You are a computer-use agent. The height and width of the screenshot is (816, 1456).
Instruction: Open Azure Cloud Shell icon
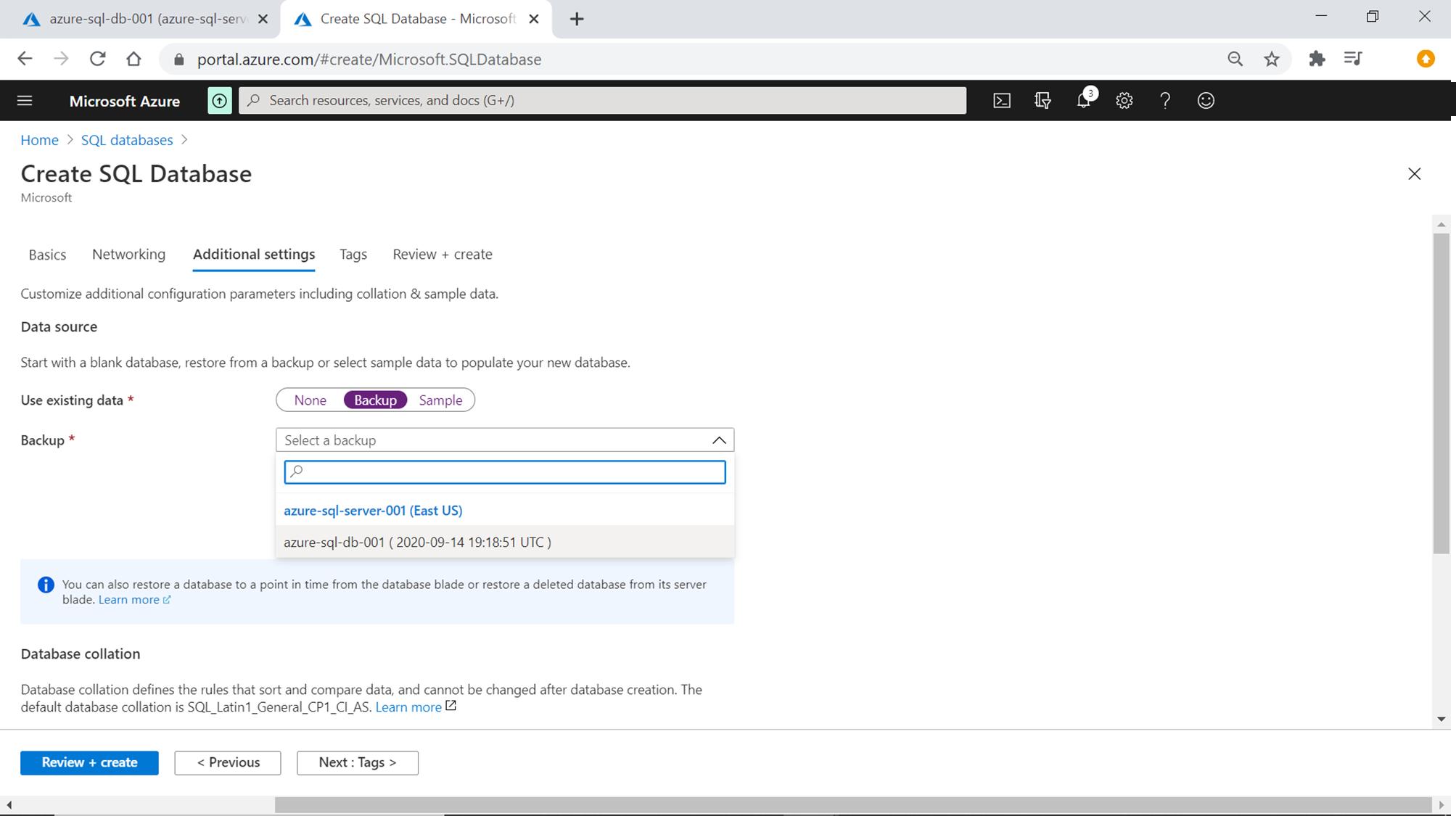[x=1001, y=101]
